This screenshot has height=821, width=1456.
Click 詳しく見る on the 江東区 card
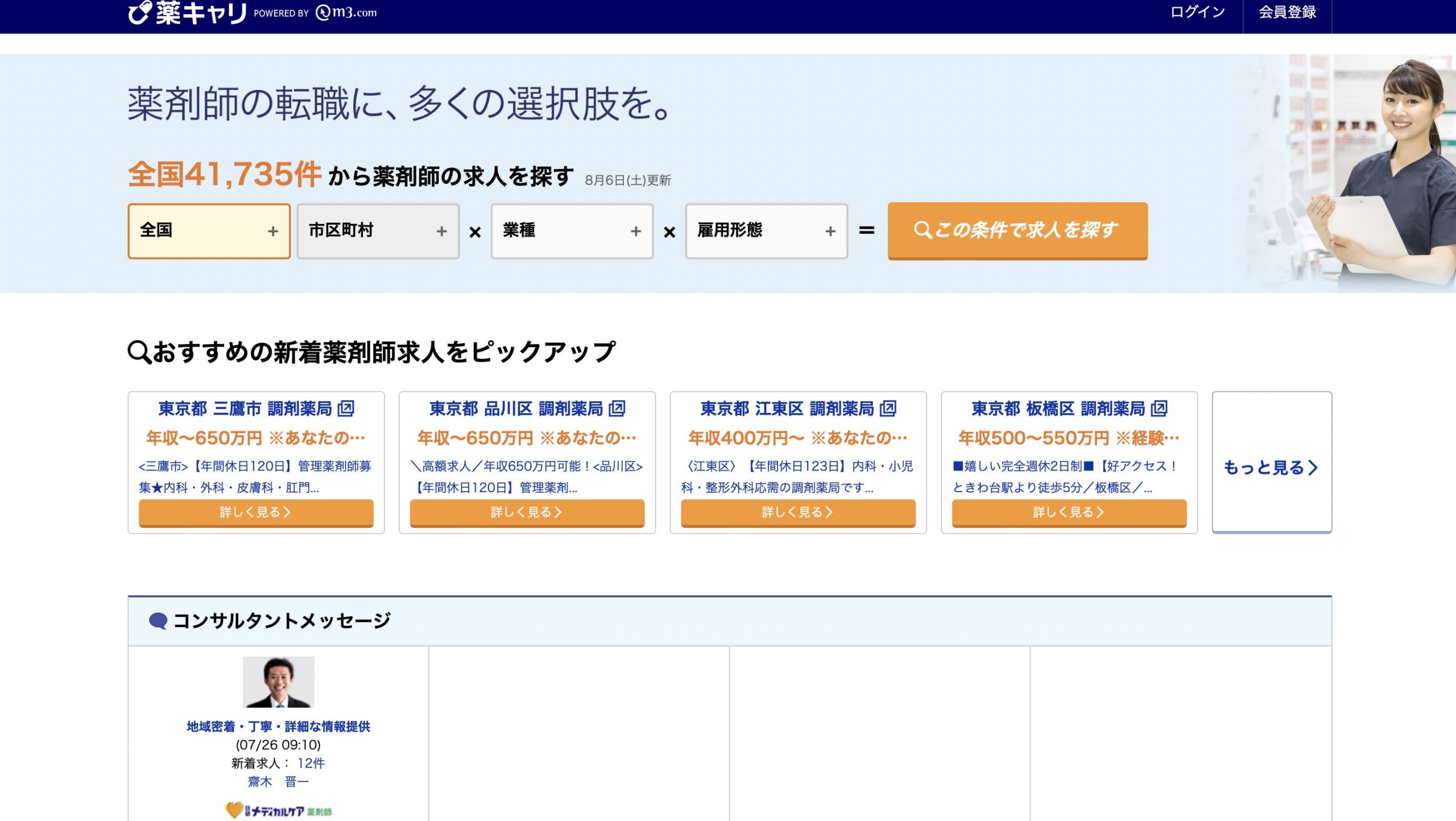pos(798,513)
